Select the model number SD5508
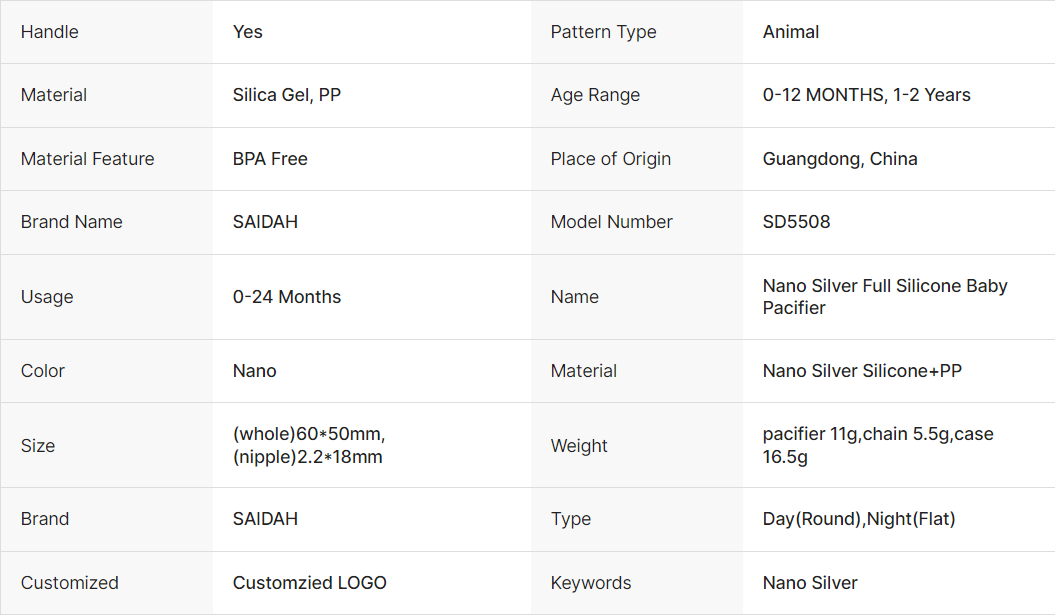This screenshot has width=1055, height=615. pyautogui.click(x=796, y=222)
